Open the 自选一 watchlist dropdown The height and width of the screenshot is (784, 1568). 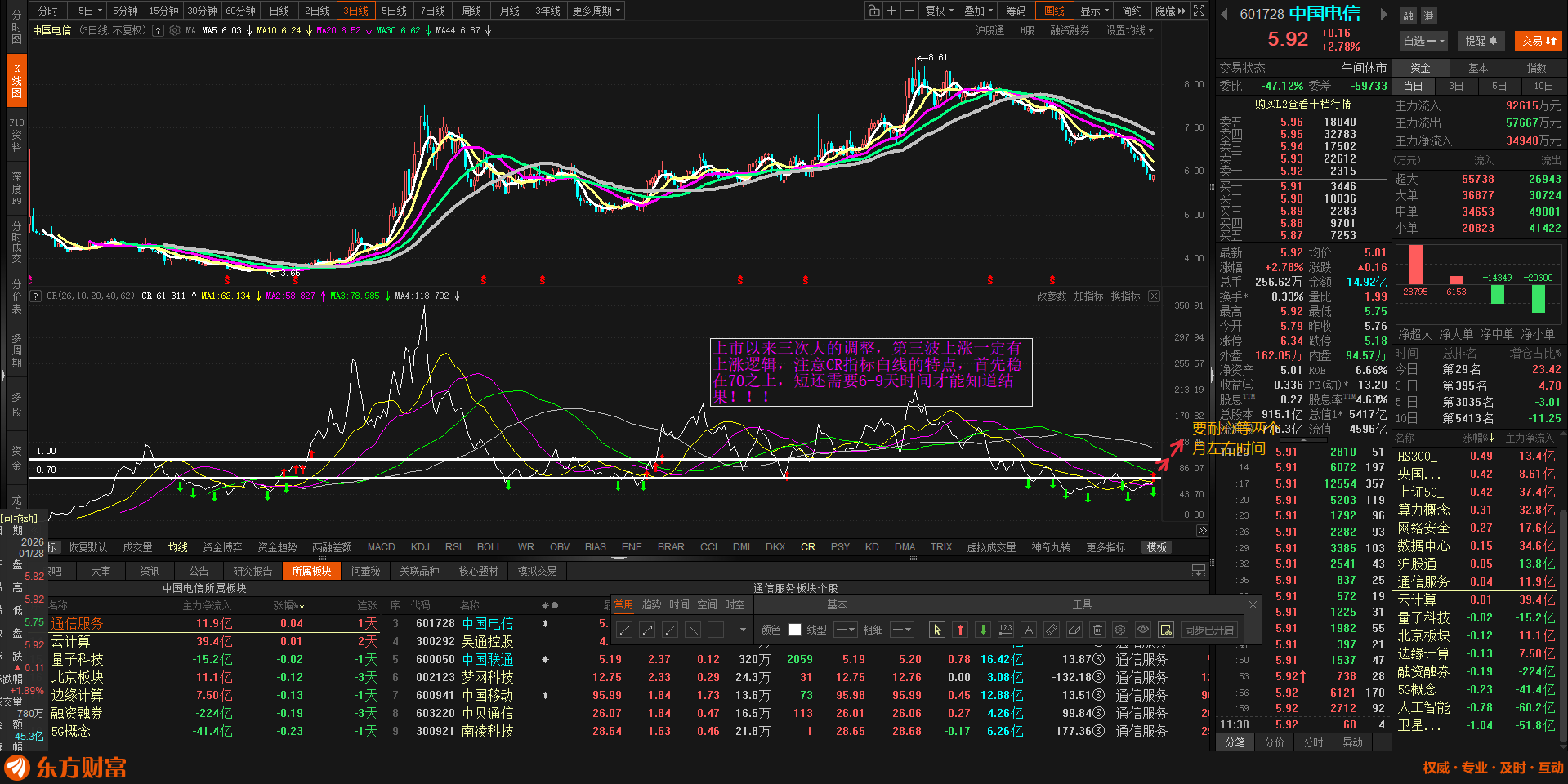[1423, 41]
